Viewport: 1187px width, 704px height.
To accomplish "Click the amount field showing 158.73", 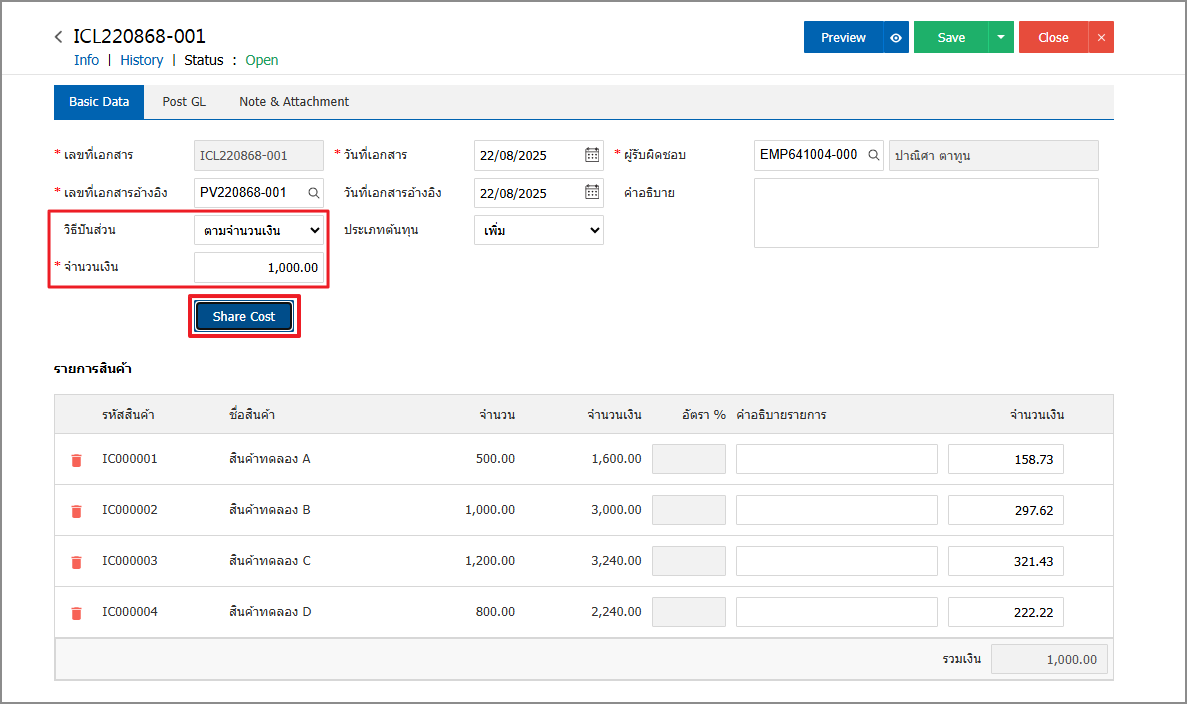I will pyautogui.click(x=1005, y=459).
